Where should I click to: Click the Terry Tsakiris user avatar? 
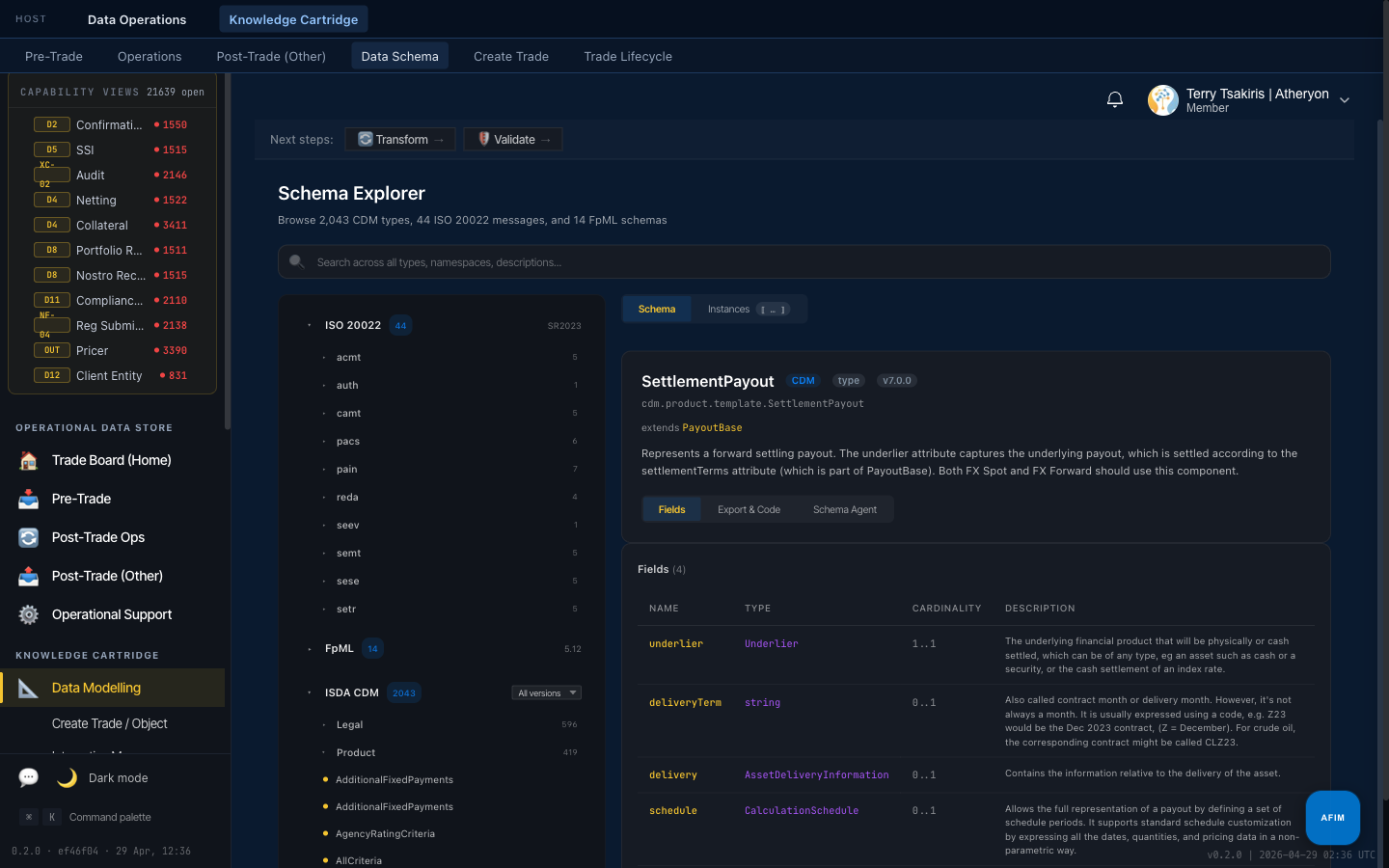pyautogui.click(x=1163, y=100)
